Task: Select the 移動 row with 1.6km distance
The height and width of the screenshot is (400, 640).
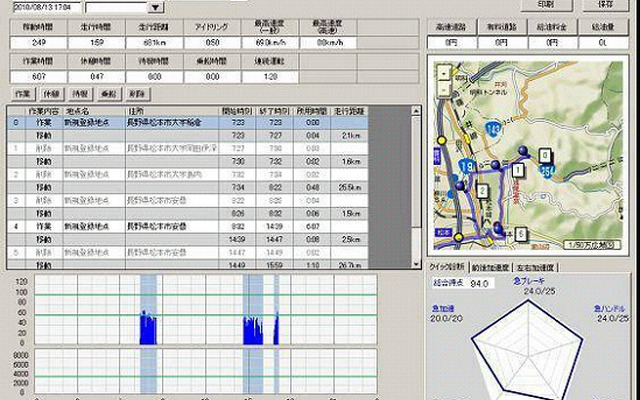Action: 188,162
